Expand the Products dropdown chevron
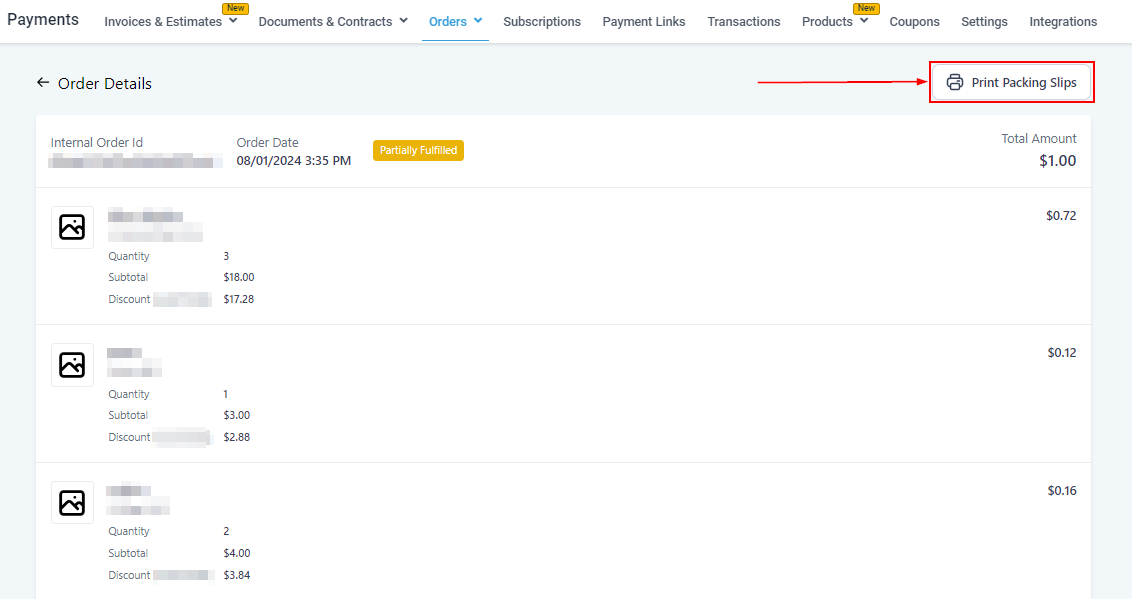1132x599 pixels. point(864,21)
